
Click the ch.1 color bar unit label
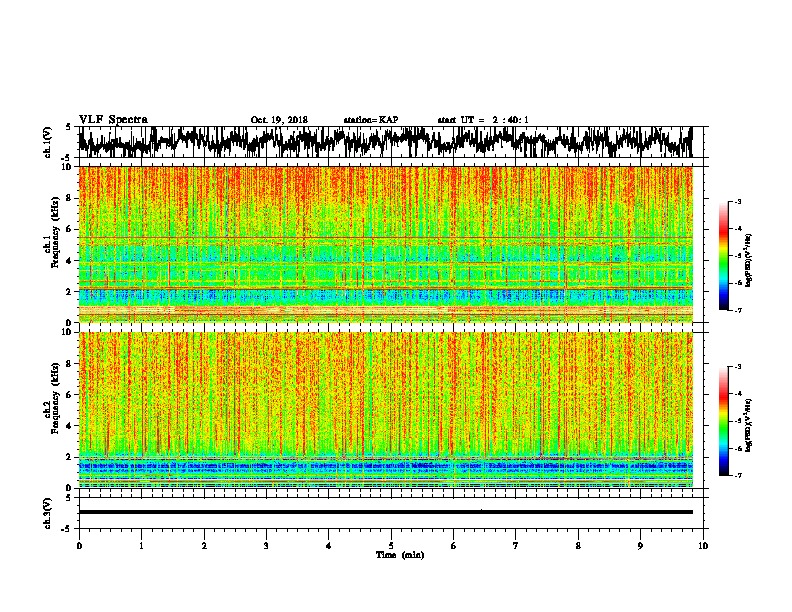(x=749, y=261)
